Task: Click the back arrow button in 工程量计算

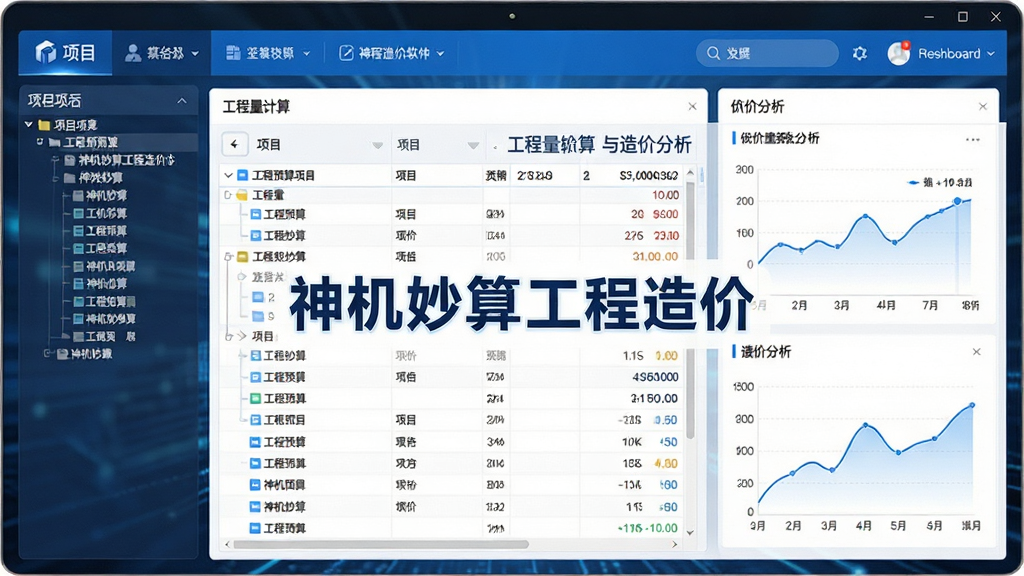Action: 234,144
